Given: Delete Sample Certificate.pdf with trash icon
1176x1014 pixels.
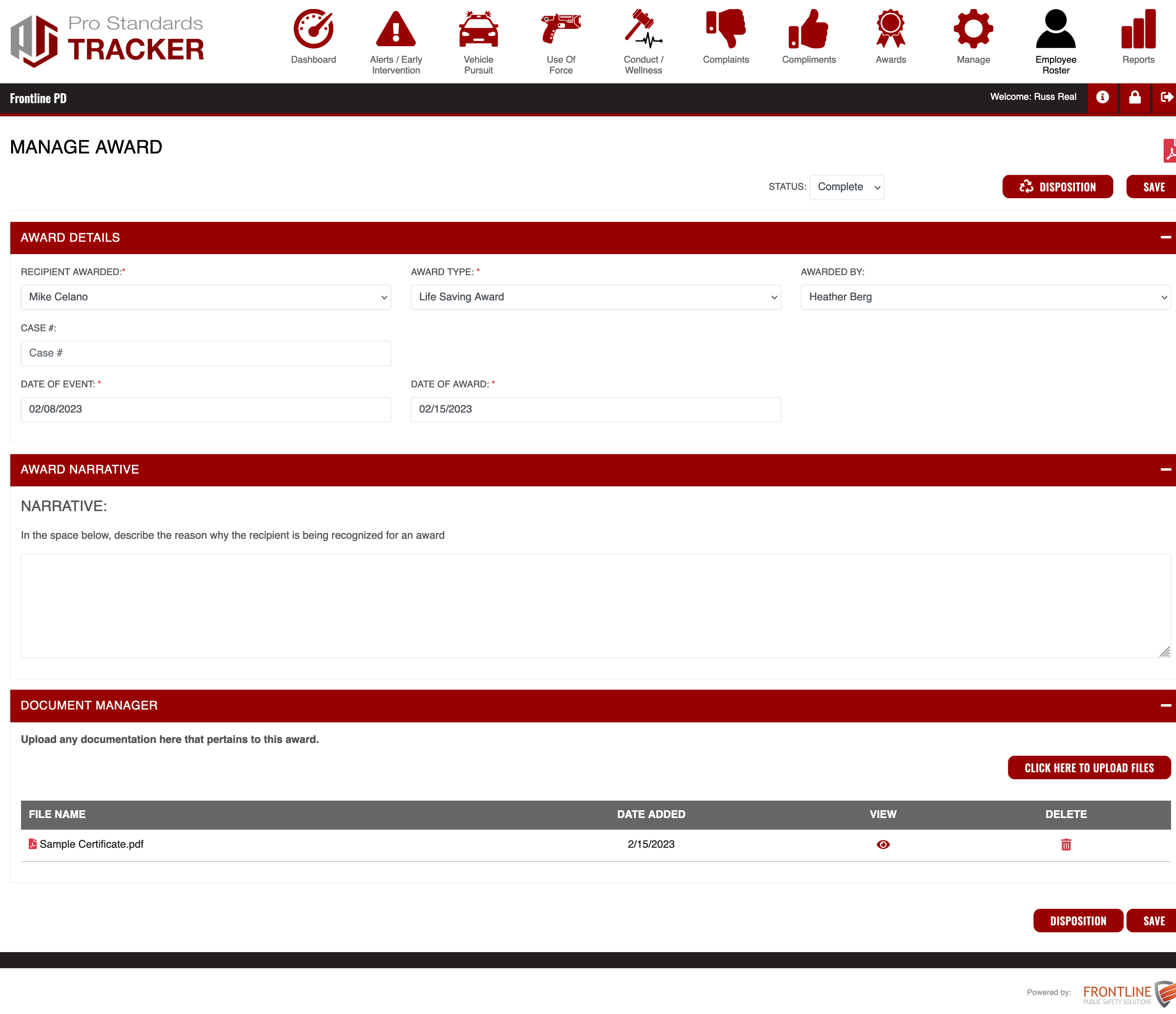Looking at the screenshot, I should [x=1066, y=844].
